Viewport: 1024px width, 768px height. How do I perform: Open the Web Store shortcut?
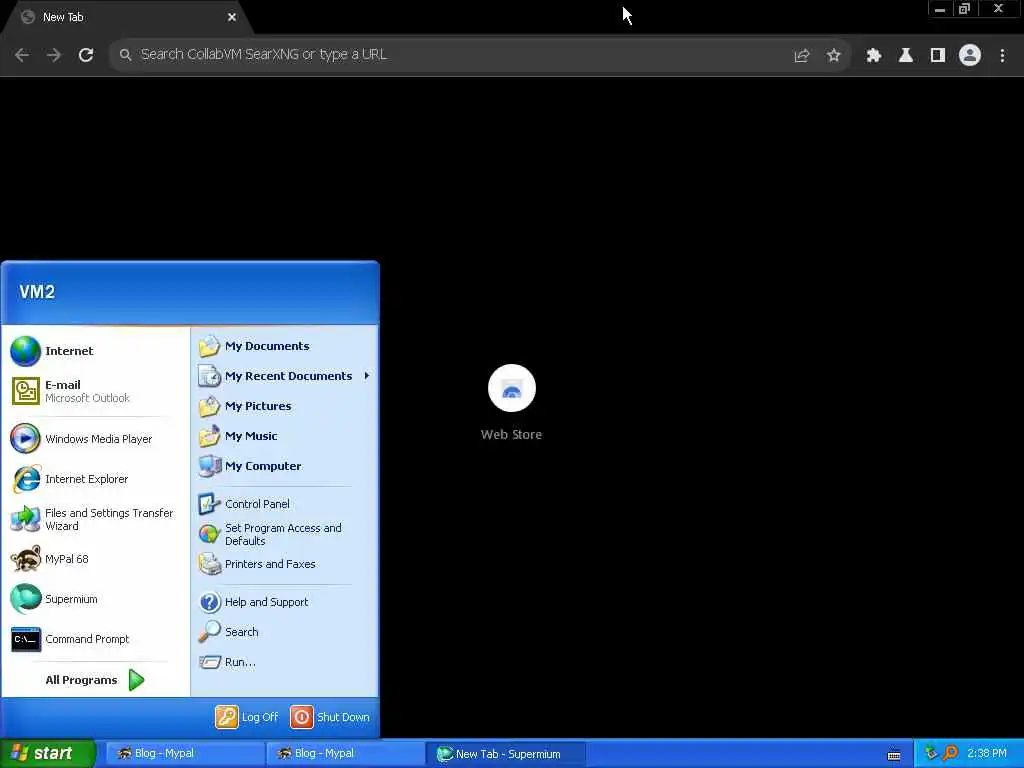click(x=511, y=402)
